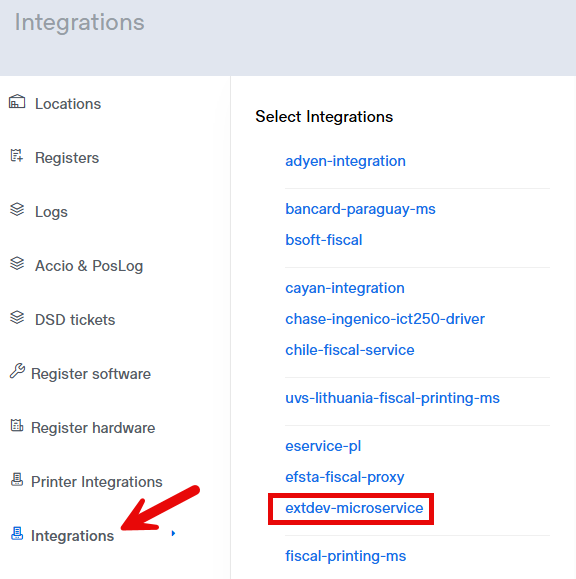
Task: Click the Register software wrench icon
Action: [17, 371]
